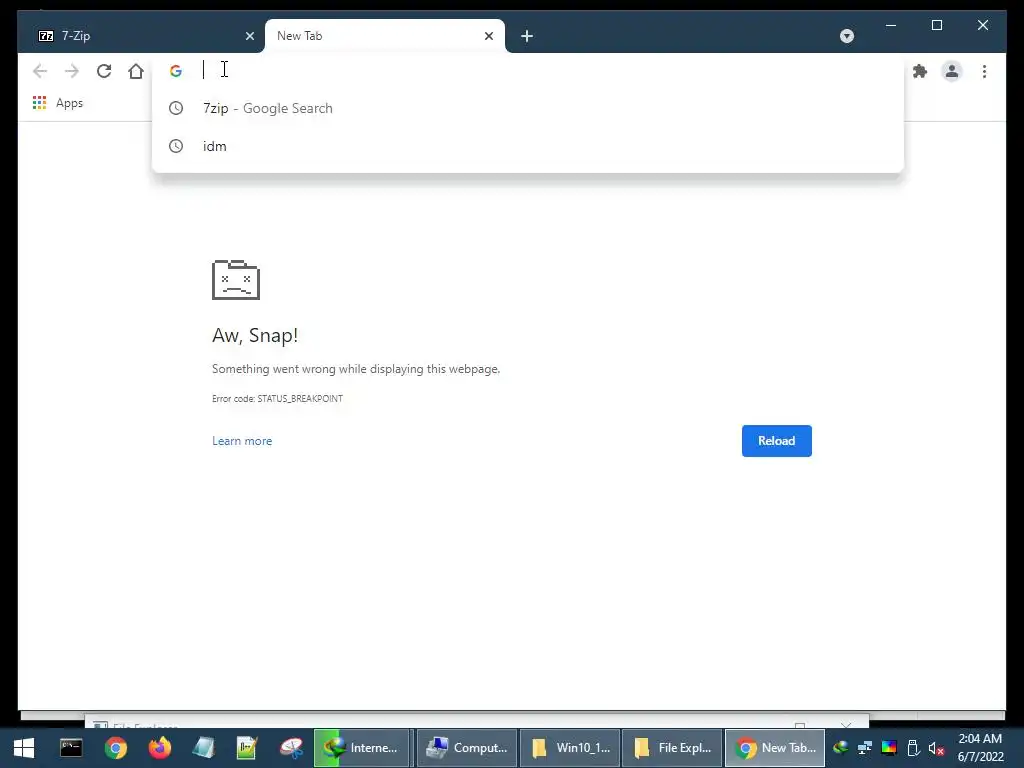Open the blue notebook taskbar app
Screen dimensions: 1024x768
coord(203,748)
